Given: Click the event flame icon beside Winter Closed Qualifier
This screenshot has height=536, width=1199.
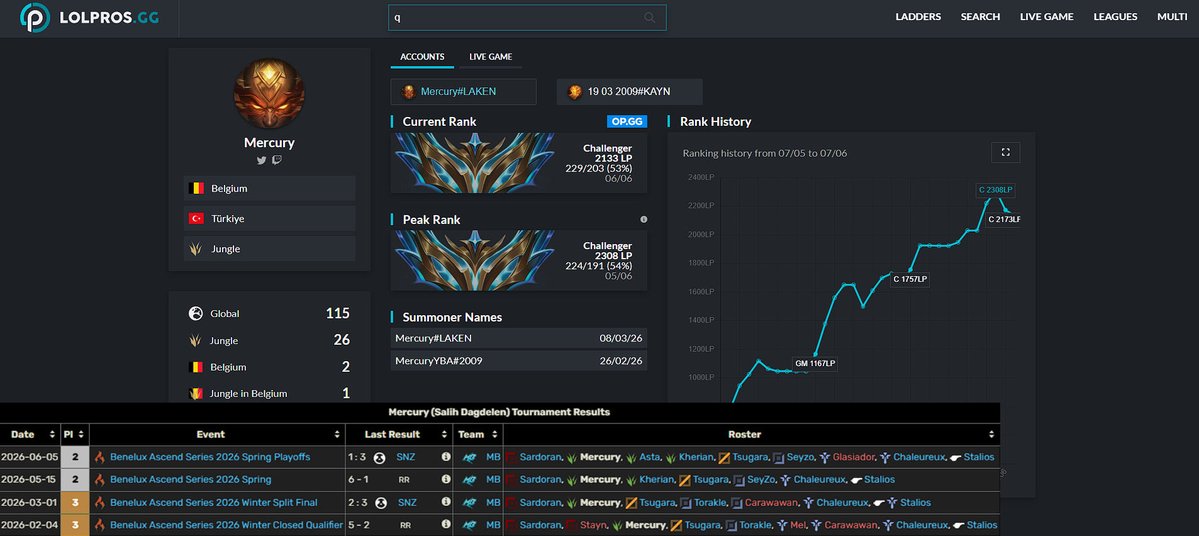Looking at the screenshot, I should (x=99, y=525).
